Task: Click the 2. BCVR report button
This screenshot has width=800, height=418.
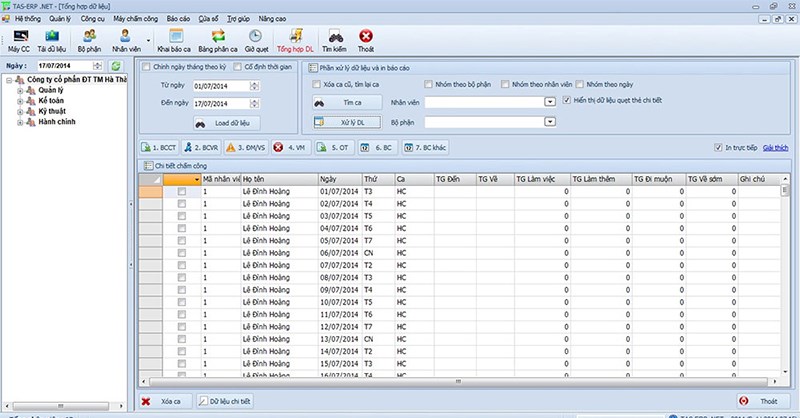Action: pyautogui.click(x=201, y=147)
